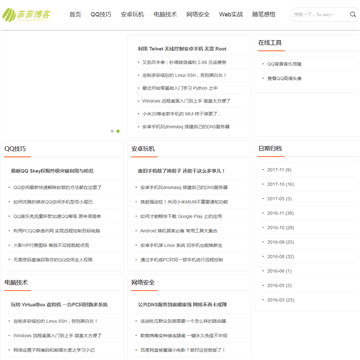The height and width of the screenshot is (360, 360).
Task: Open the 2016-06 (1) archive
Action: pos(279,271)
